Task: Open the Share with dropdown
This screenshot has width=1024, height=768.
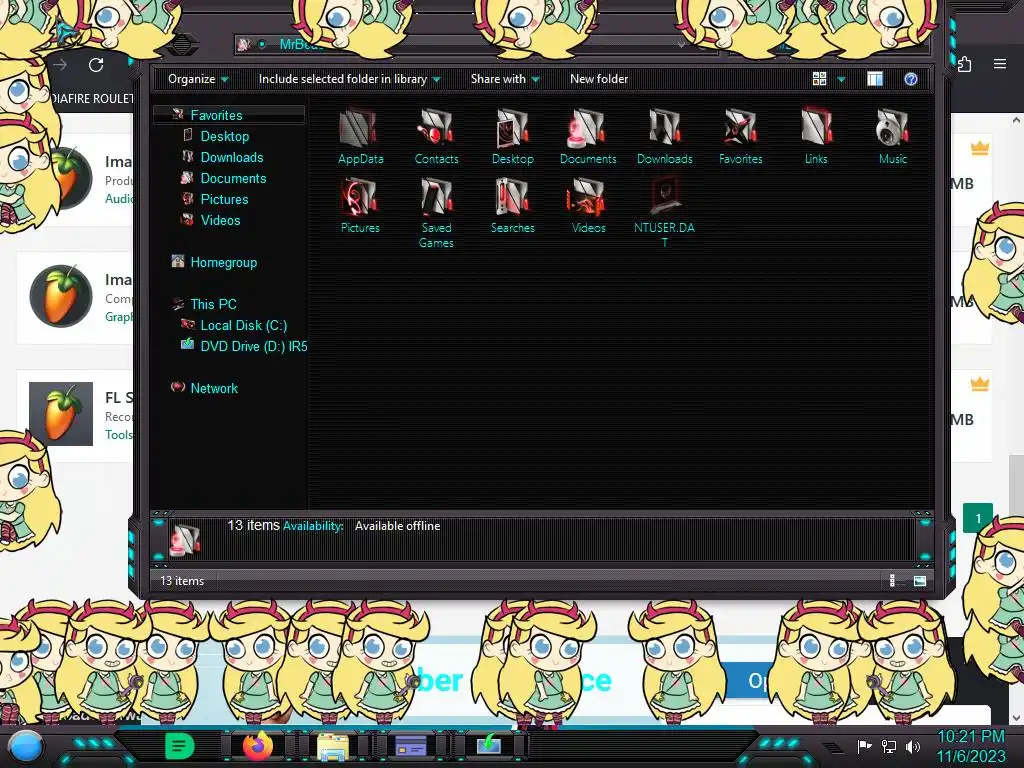Action: pos(505,79)
